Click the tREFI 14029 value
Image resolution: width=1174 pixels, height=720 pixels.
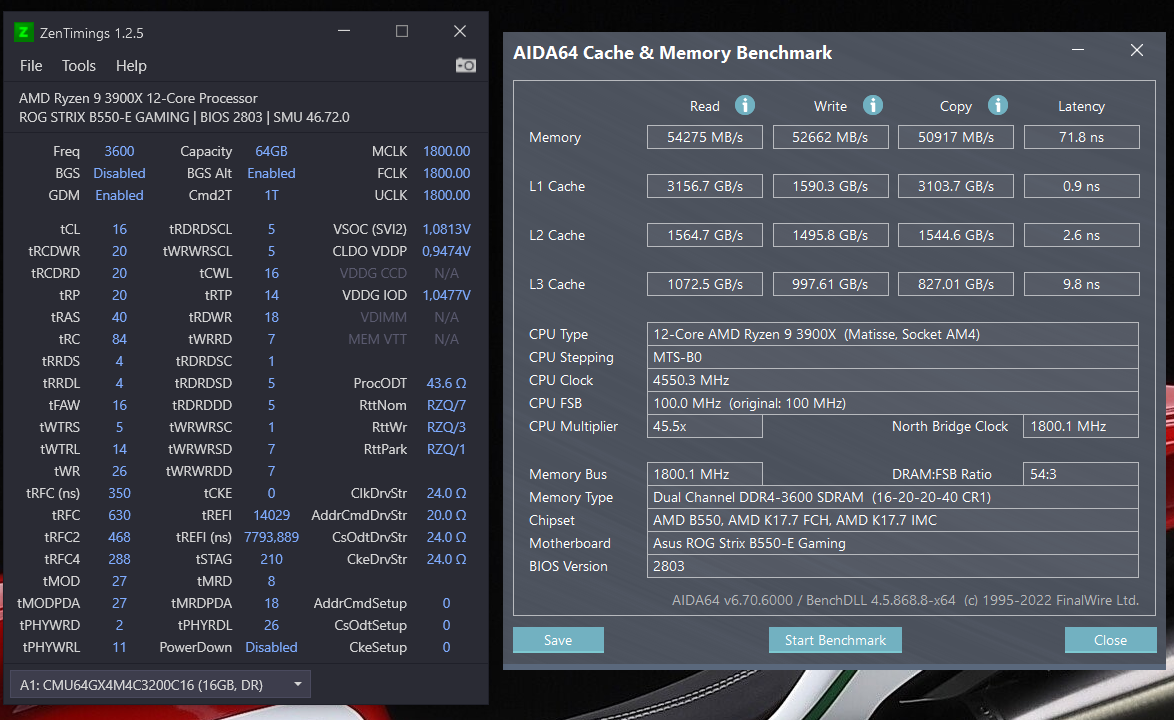coord(271,515)
